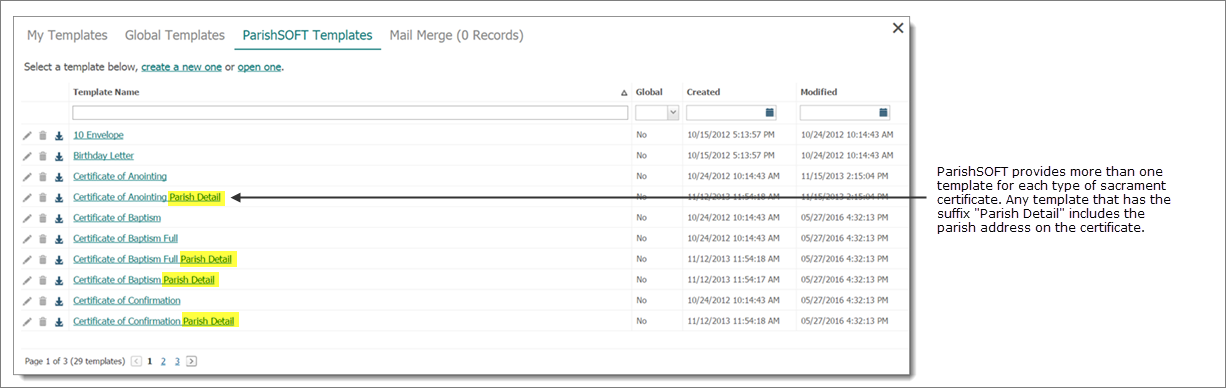Sort by Created column header
Image resolution: width=1226 pixels, height=388 pixels.
click(x=703, y=92)
